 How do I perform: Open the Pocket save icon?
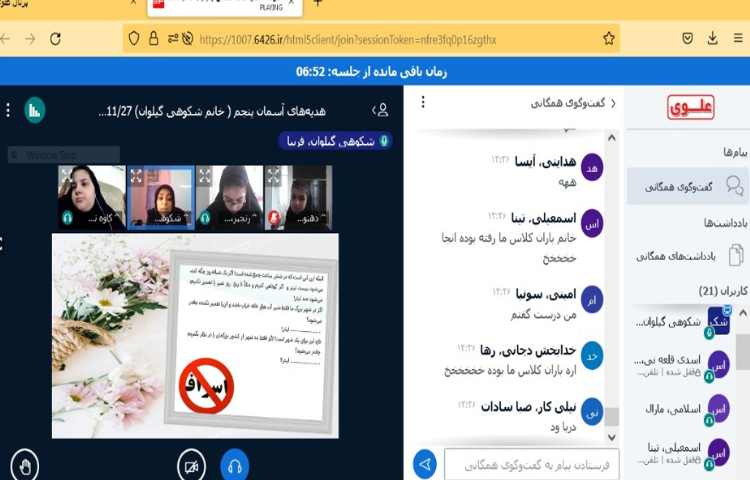click(687, 38)
